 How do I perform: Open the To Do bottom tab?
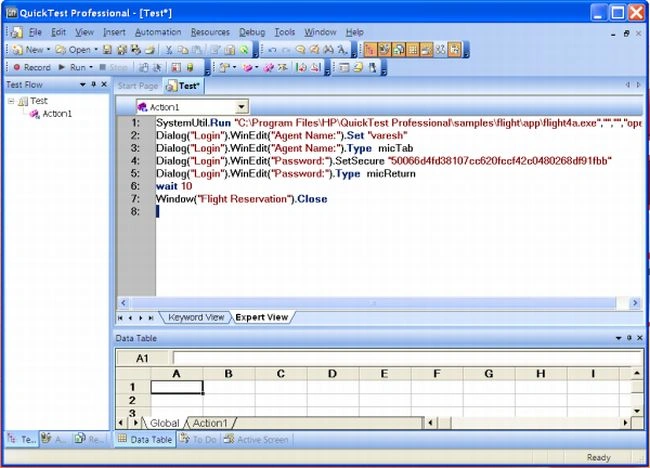pos(199,439)
